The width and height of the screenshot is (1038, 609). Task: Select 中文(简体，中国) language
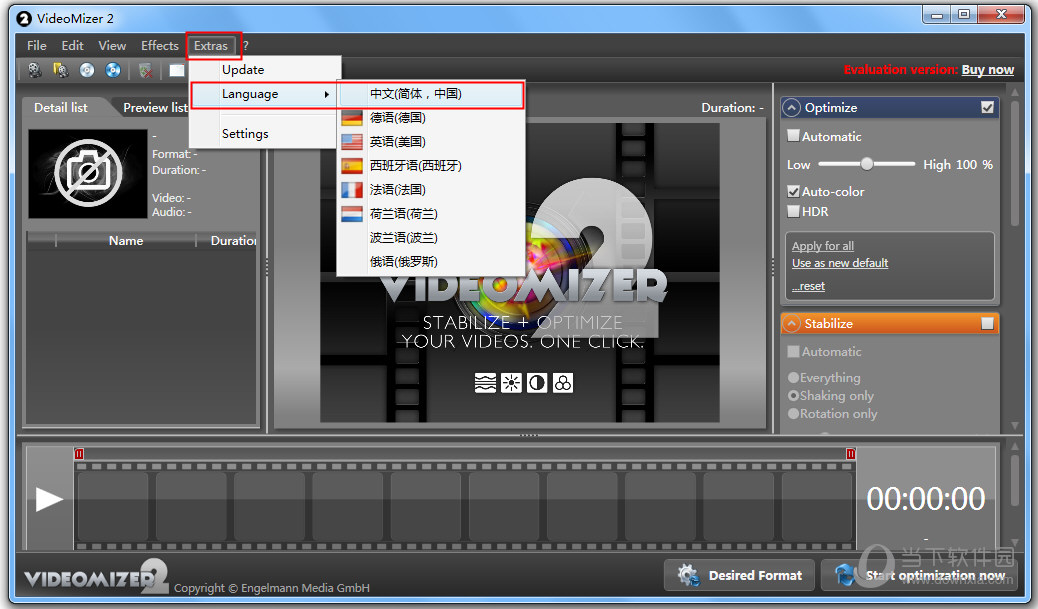click(431, 94)
